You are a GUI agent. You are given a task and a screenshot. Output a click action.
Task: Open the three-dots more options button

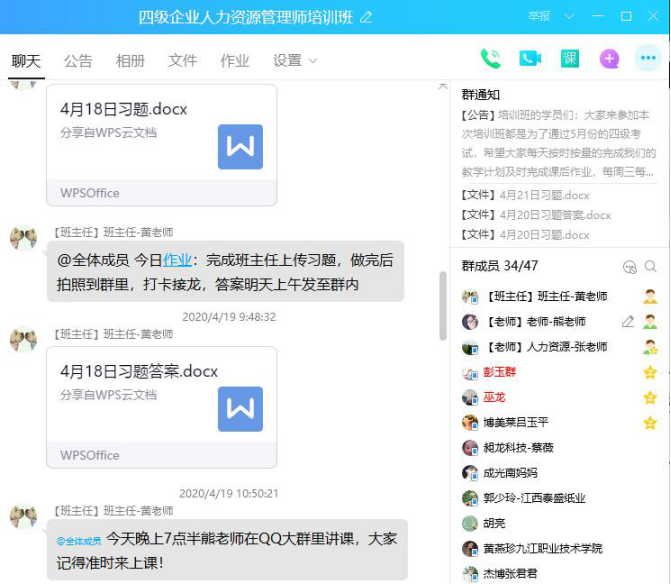click(x=648, y=58)
